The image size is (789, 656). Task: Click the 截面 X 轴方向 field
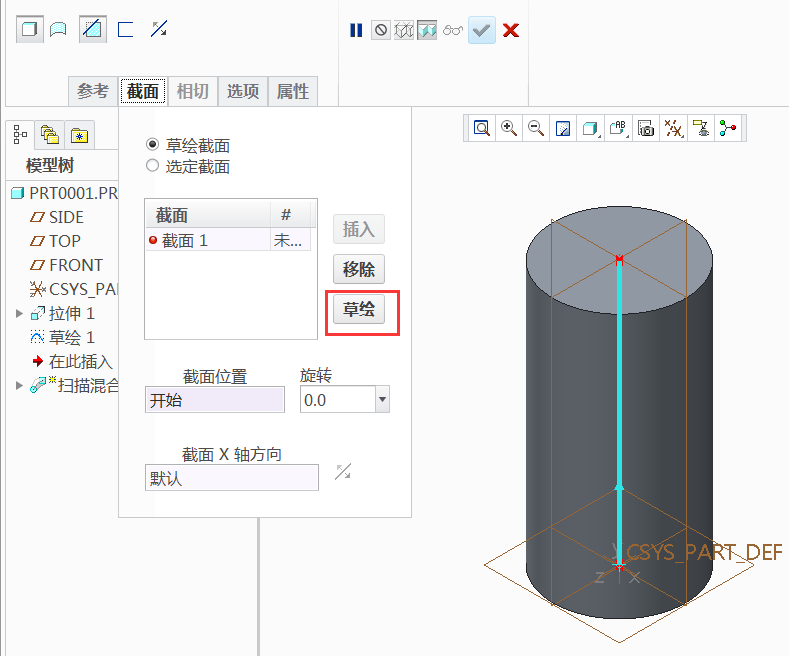pyautogui.click(x=231, y=477)
